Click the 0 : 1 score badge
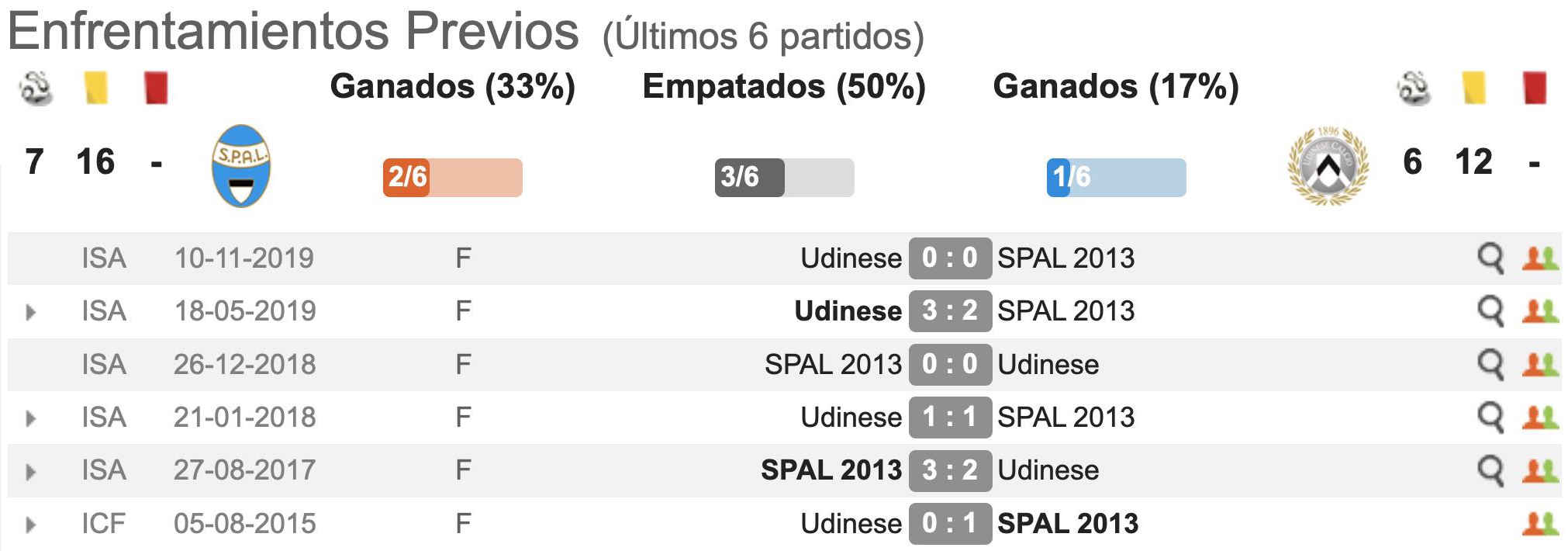The image size is (1568, 551). click(x=950, y=523)
